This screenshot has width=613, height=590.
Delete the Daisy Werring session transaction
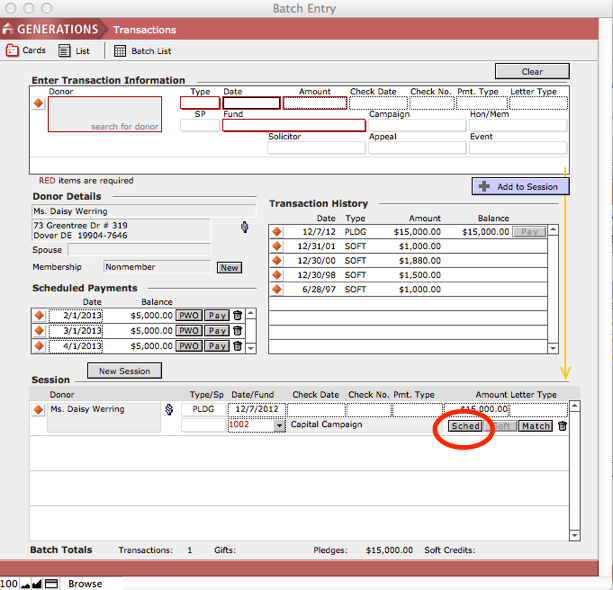[x=562, y=426]
